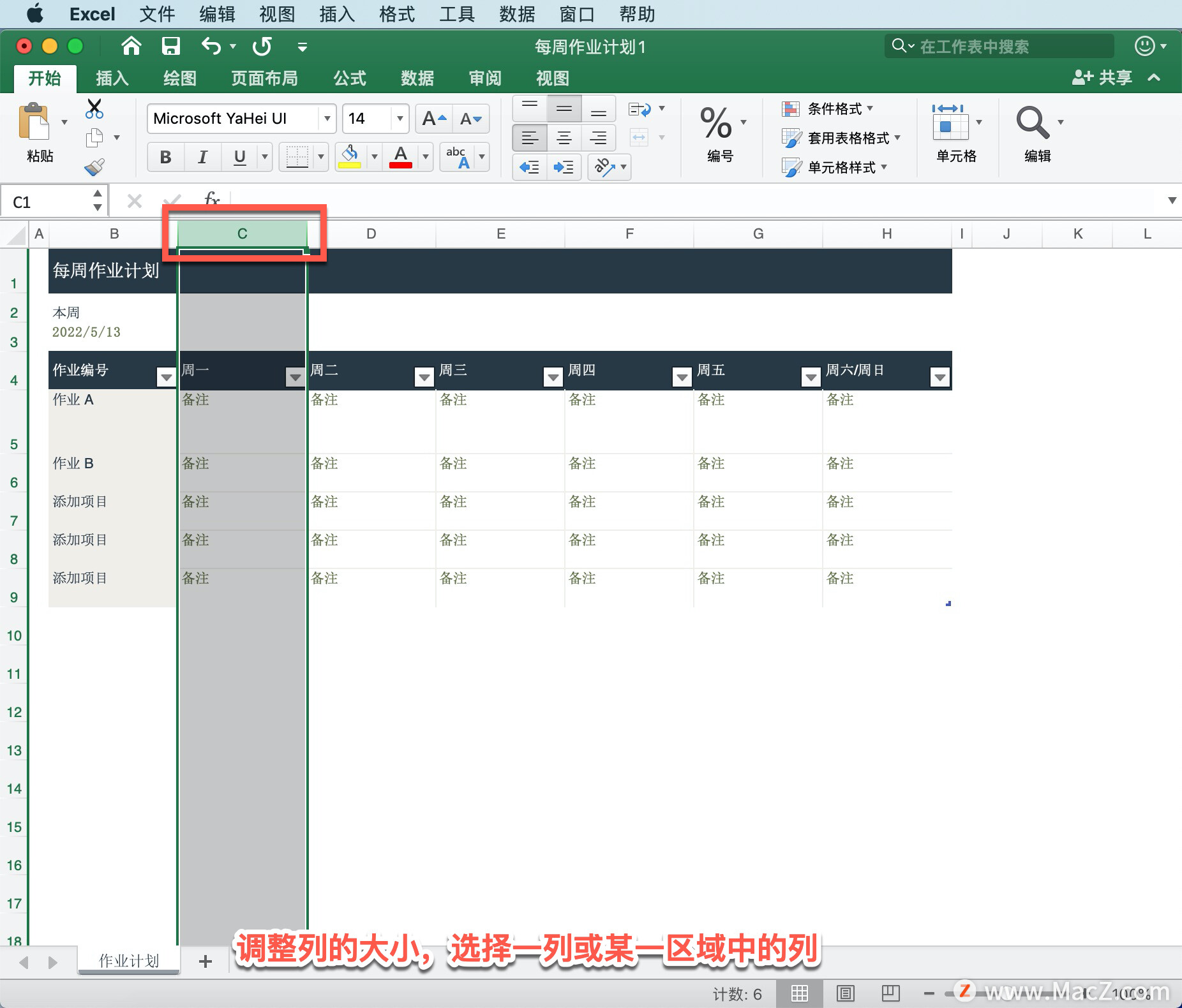This screenshot has height=1008, width=1182.
Task: Open the text orientation tool
Action: pyautogui.click(x=604, y=167)
